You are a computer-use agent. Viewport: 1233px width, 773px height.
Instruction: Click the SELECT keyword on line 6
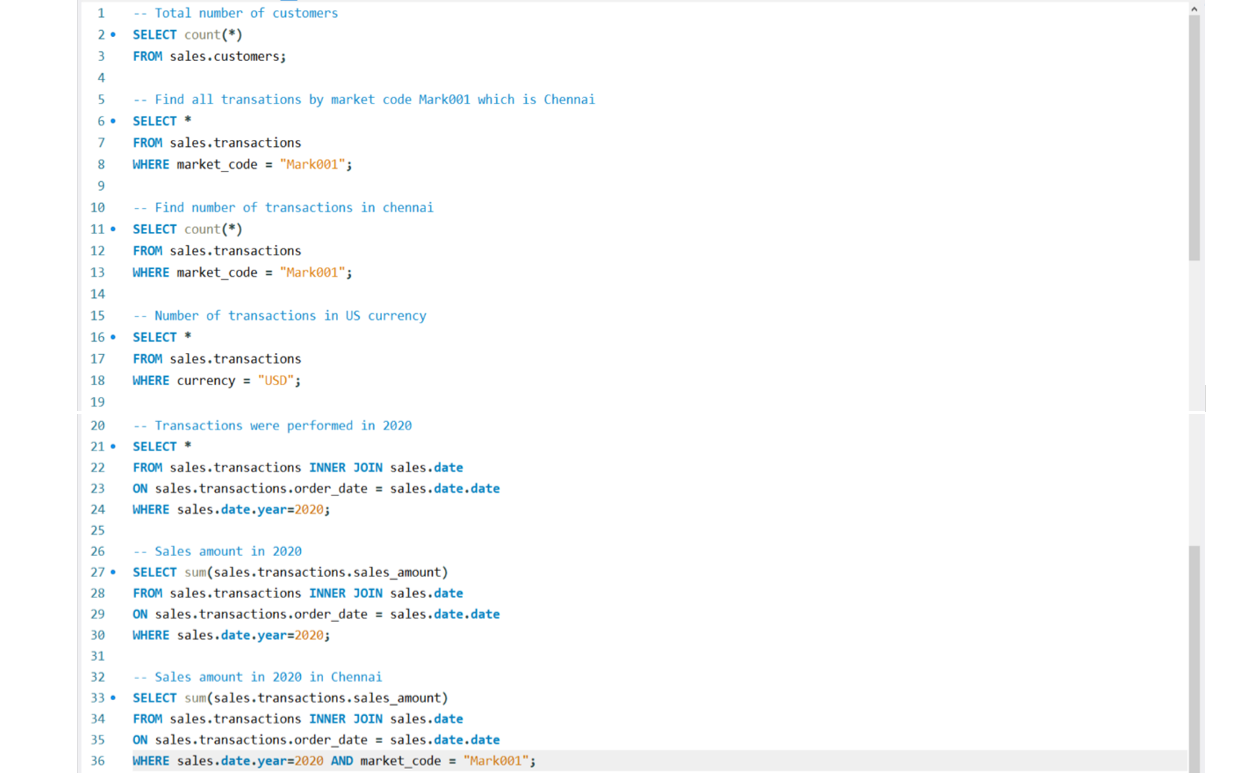(x=155, y=121)
